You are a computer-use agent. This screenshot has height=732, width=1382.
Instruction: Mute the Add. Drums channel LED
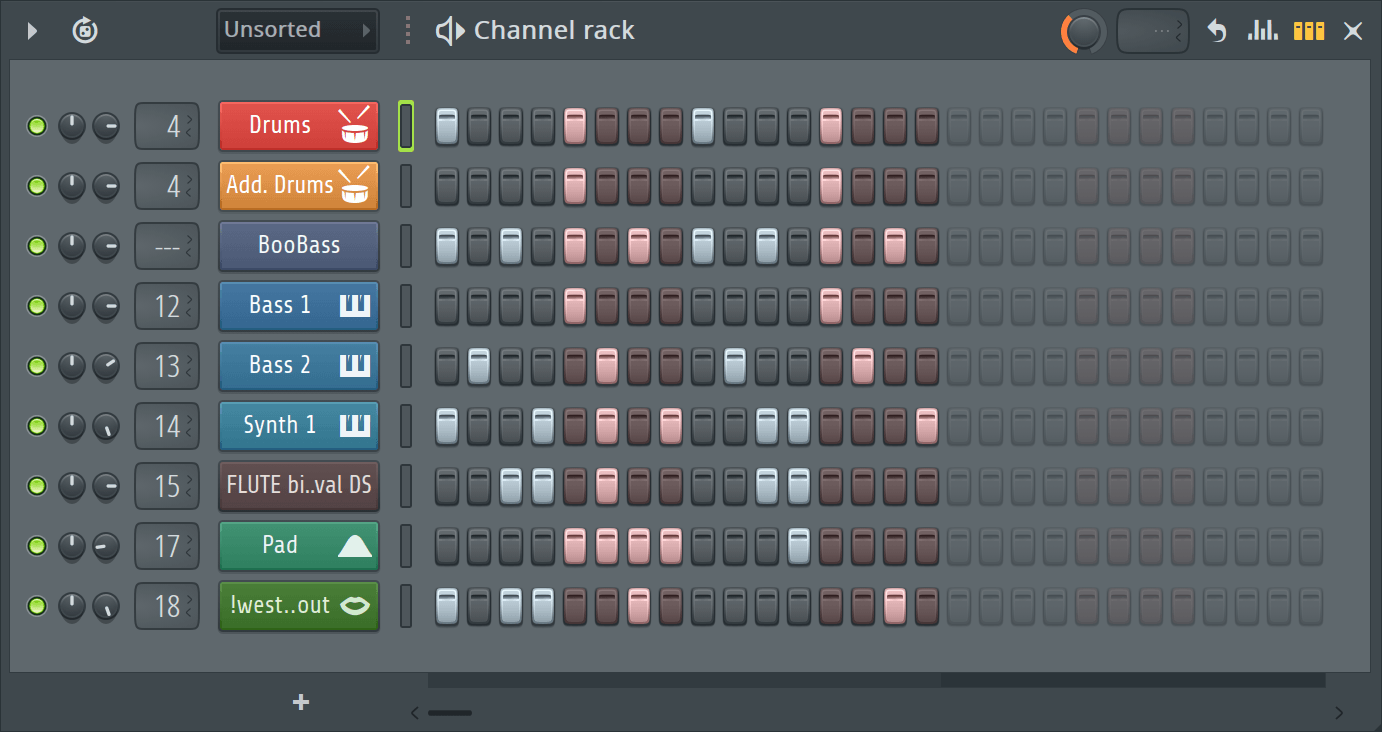tap(37, 186)
